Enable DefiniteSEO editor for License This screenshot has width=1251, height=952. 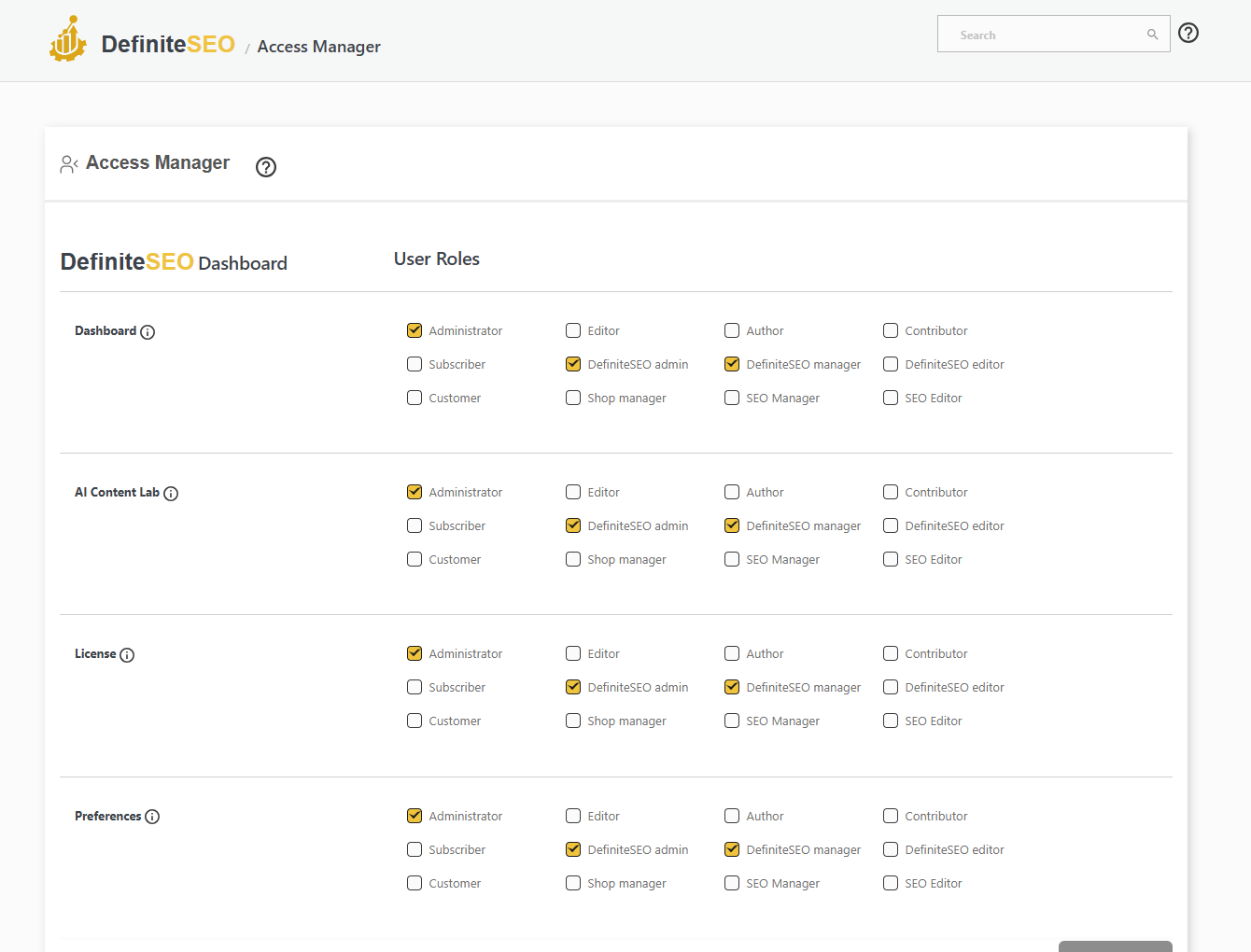(891, 687)
